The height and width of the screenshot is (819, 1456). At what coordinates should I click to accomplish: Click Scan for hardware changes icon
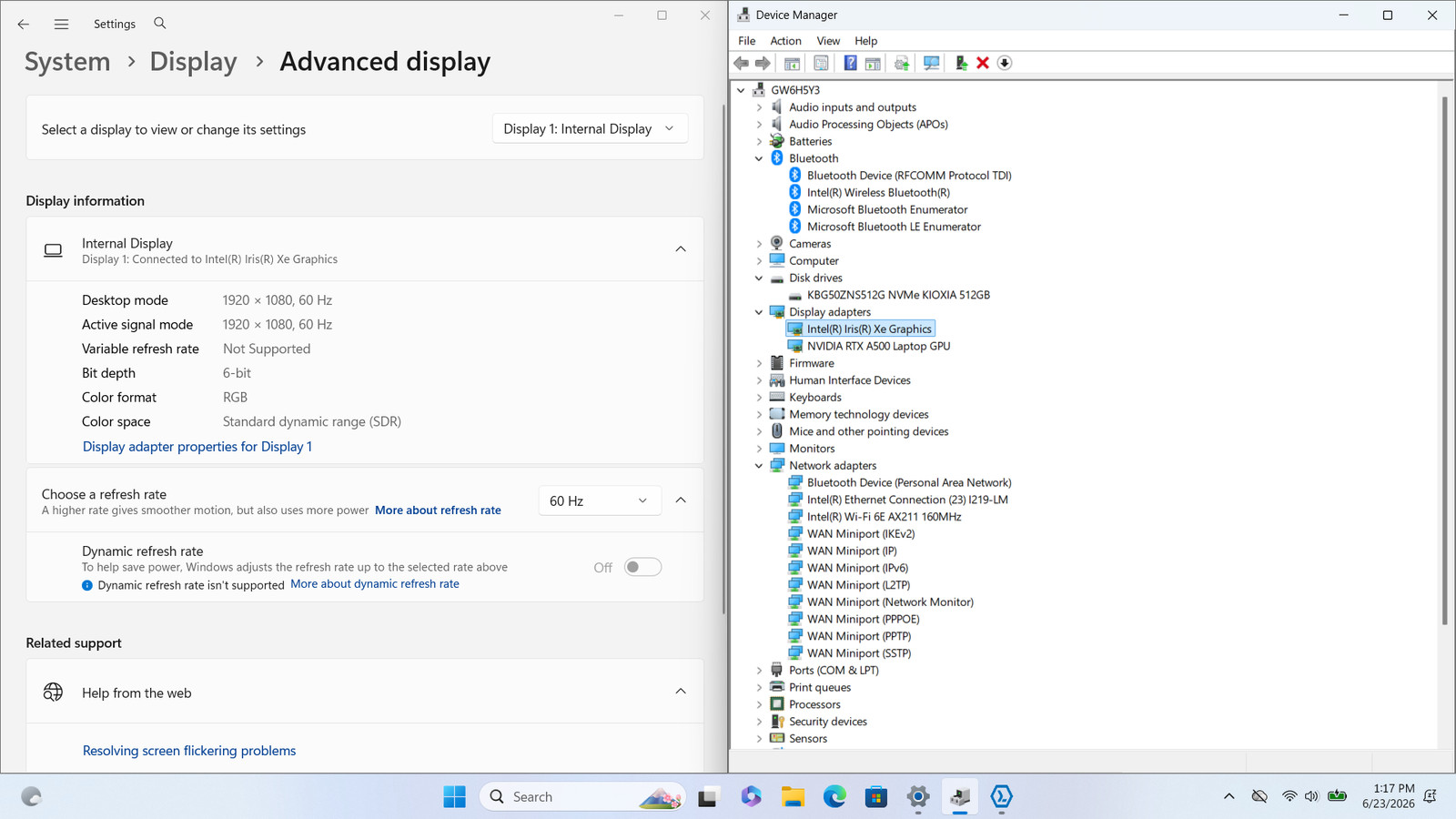(x=931, y=63)
